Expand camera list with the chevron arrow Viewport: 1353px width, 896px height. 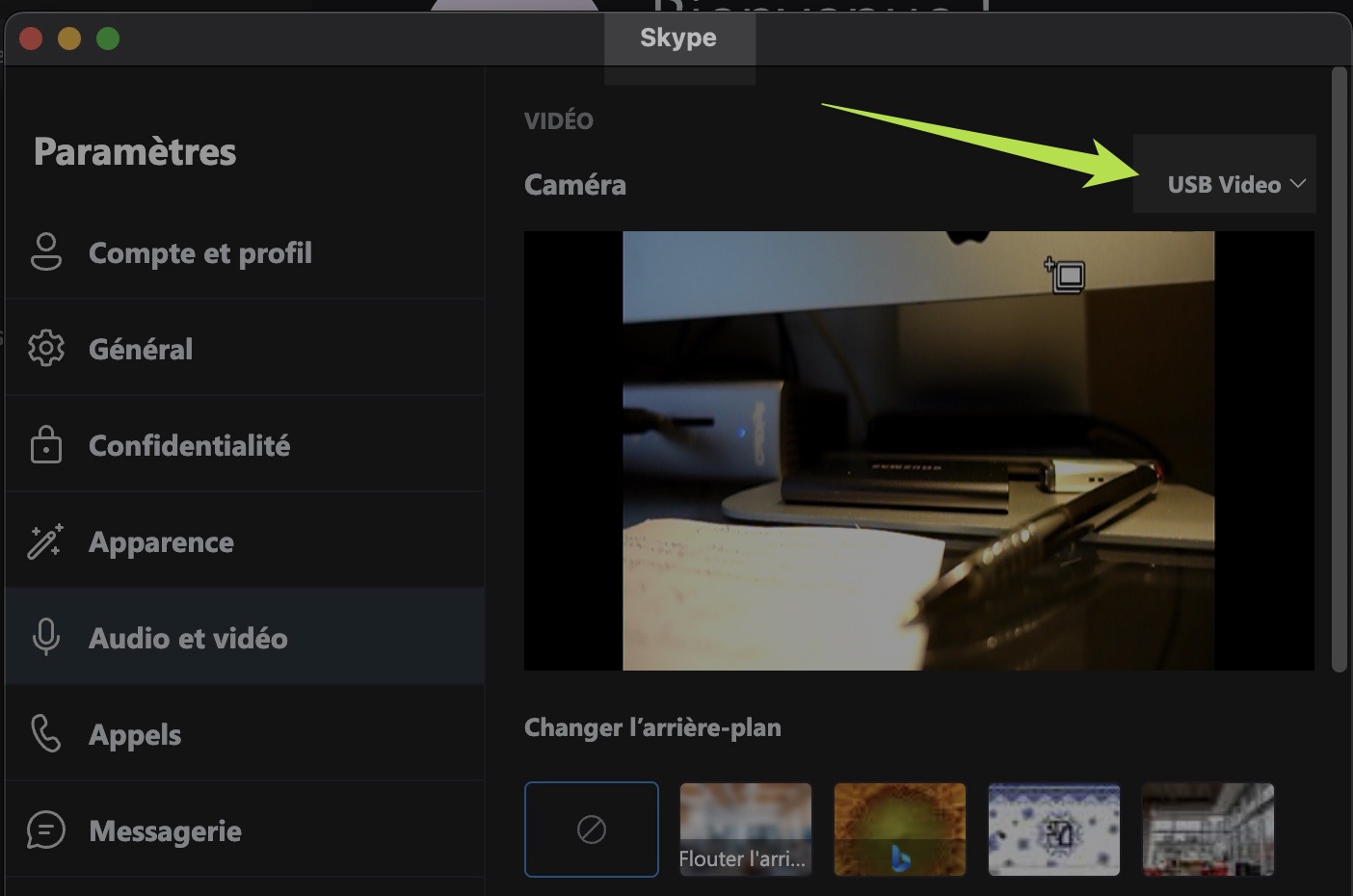click(x=1298, y=183)
